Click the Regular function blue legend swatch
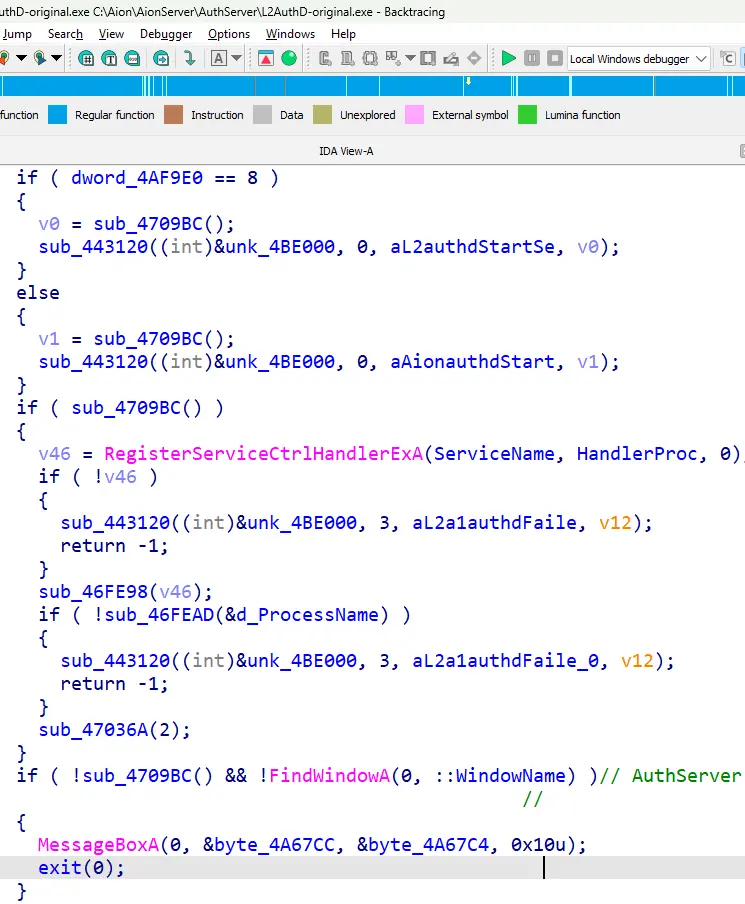 [x=58, y=115]
